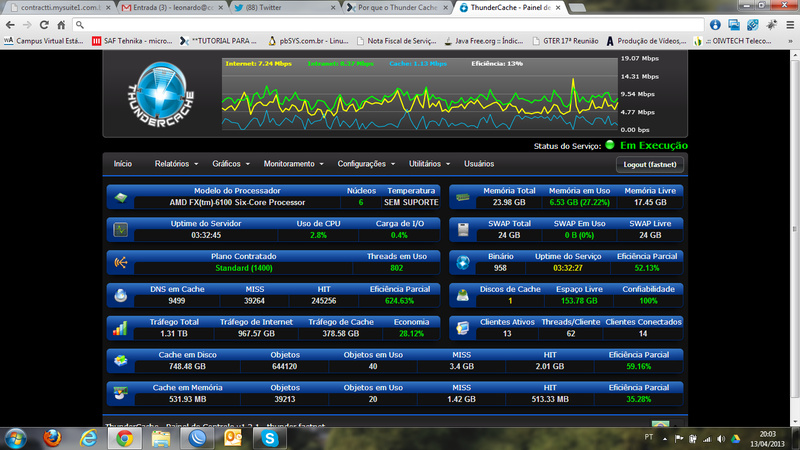Click the PT language indicator
This screenshot has width=800, height=450.
click(x=648, y=437)
